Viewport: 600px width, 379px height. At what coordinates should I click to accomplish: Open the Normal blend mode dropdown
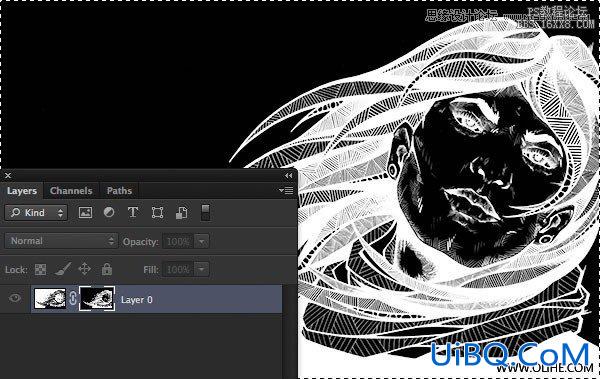(x=61, y=241)
